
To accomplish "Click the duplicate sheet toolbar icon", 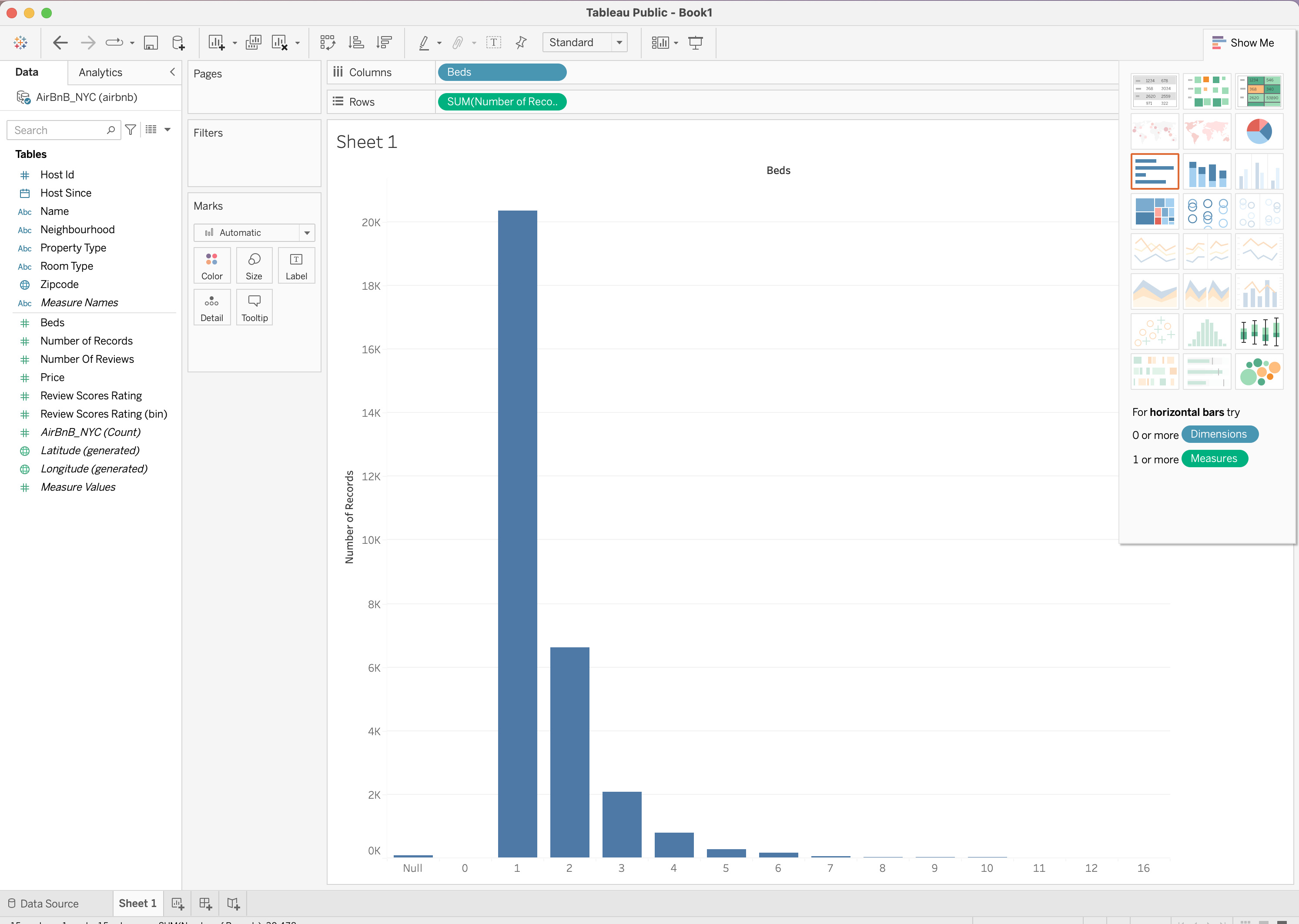I will pos(253,43).
